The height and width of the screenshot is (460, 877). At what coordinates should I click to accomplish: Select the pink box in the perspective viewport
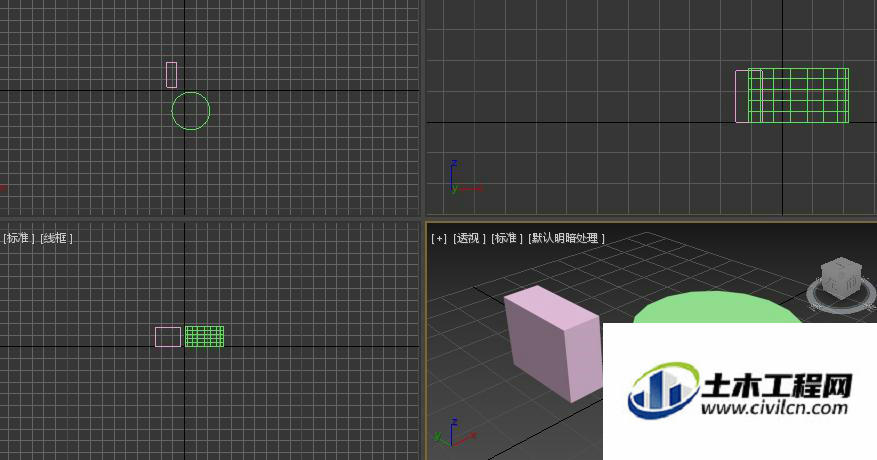tap(554, 344)
